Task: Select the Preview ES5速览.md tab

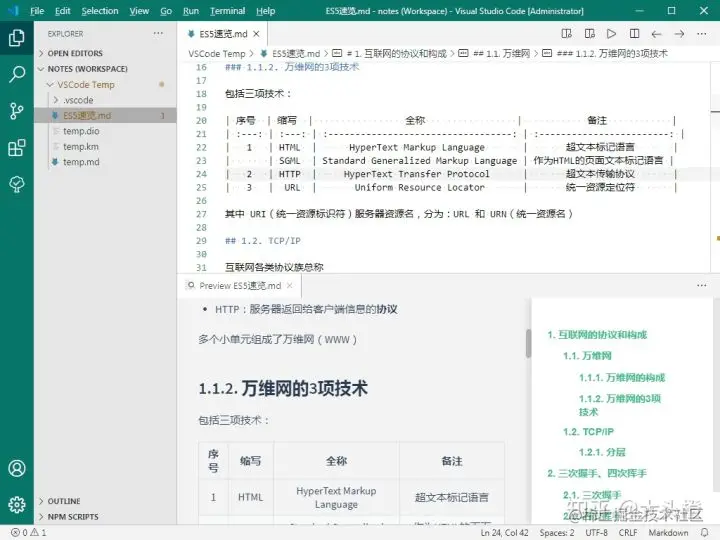Action: coord(240,286)
